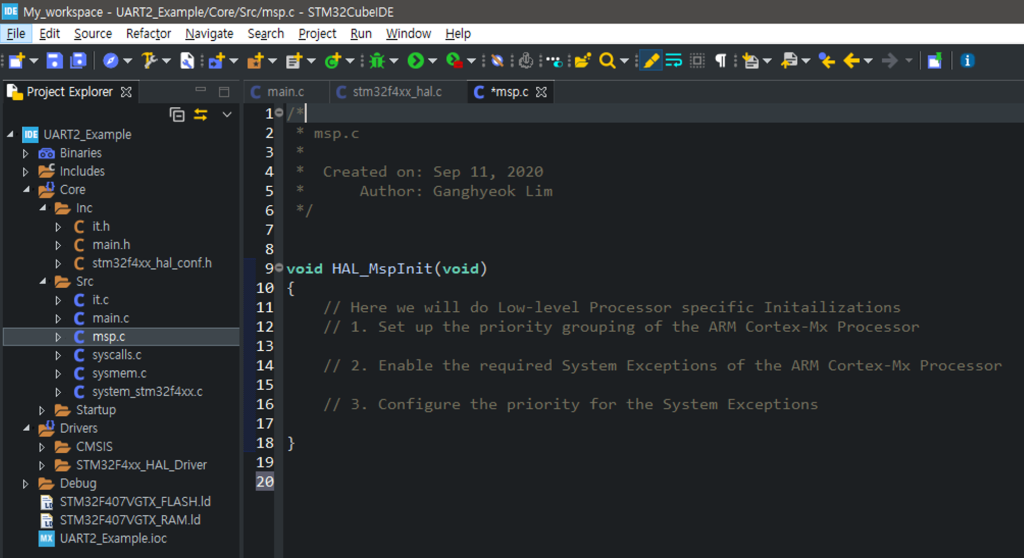Open the Source menu
The height and width of the screenshot is (558, 1024).
click(x=93, y=33)
